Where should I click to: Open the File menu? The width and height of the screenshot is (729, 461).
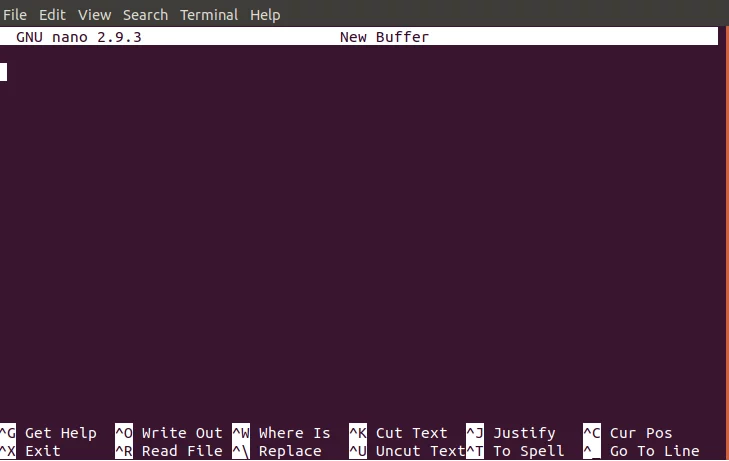(x=15, y=15)
